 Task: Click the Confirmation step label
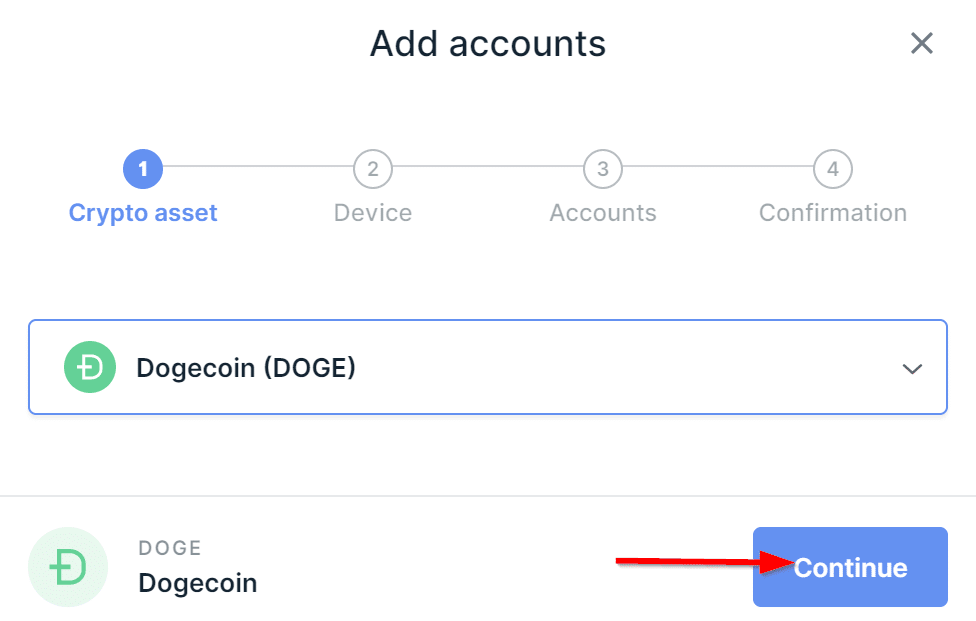point(832,213)
